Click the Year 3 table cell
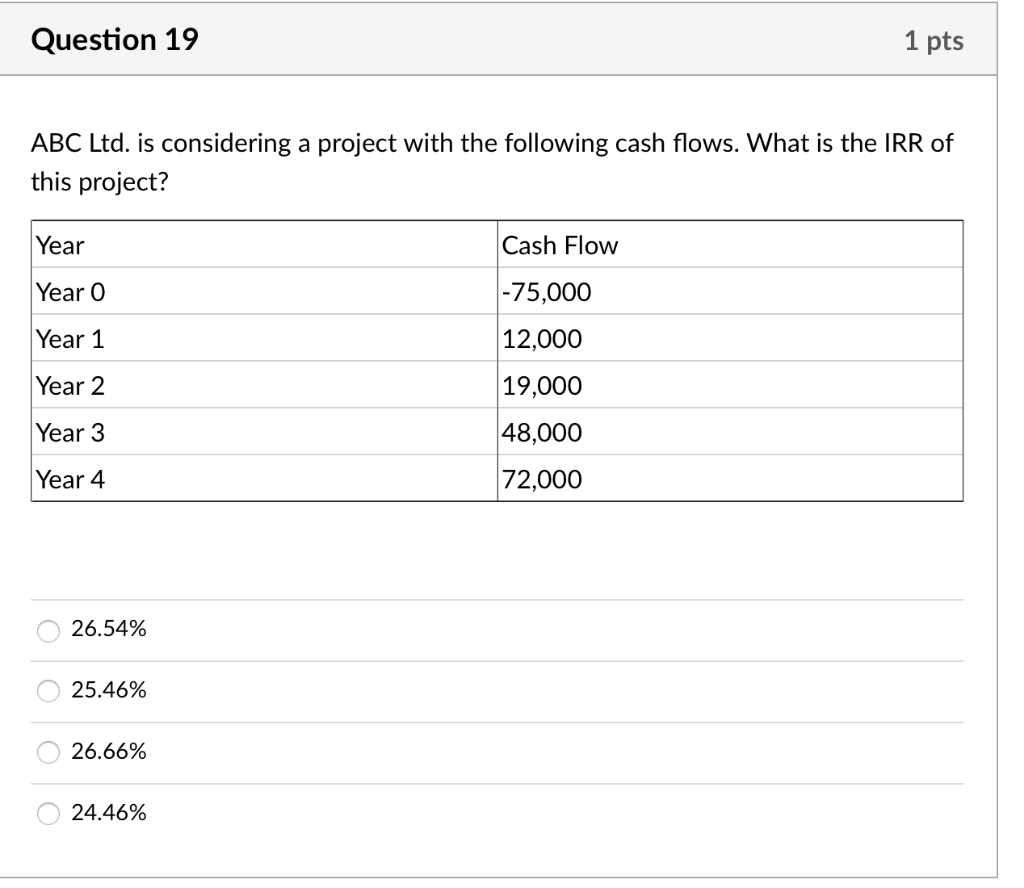Image resolution: width=1024 pixels, height=888 pixels. tap(70, 433)
